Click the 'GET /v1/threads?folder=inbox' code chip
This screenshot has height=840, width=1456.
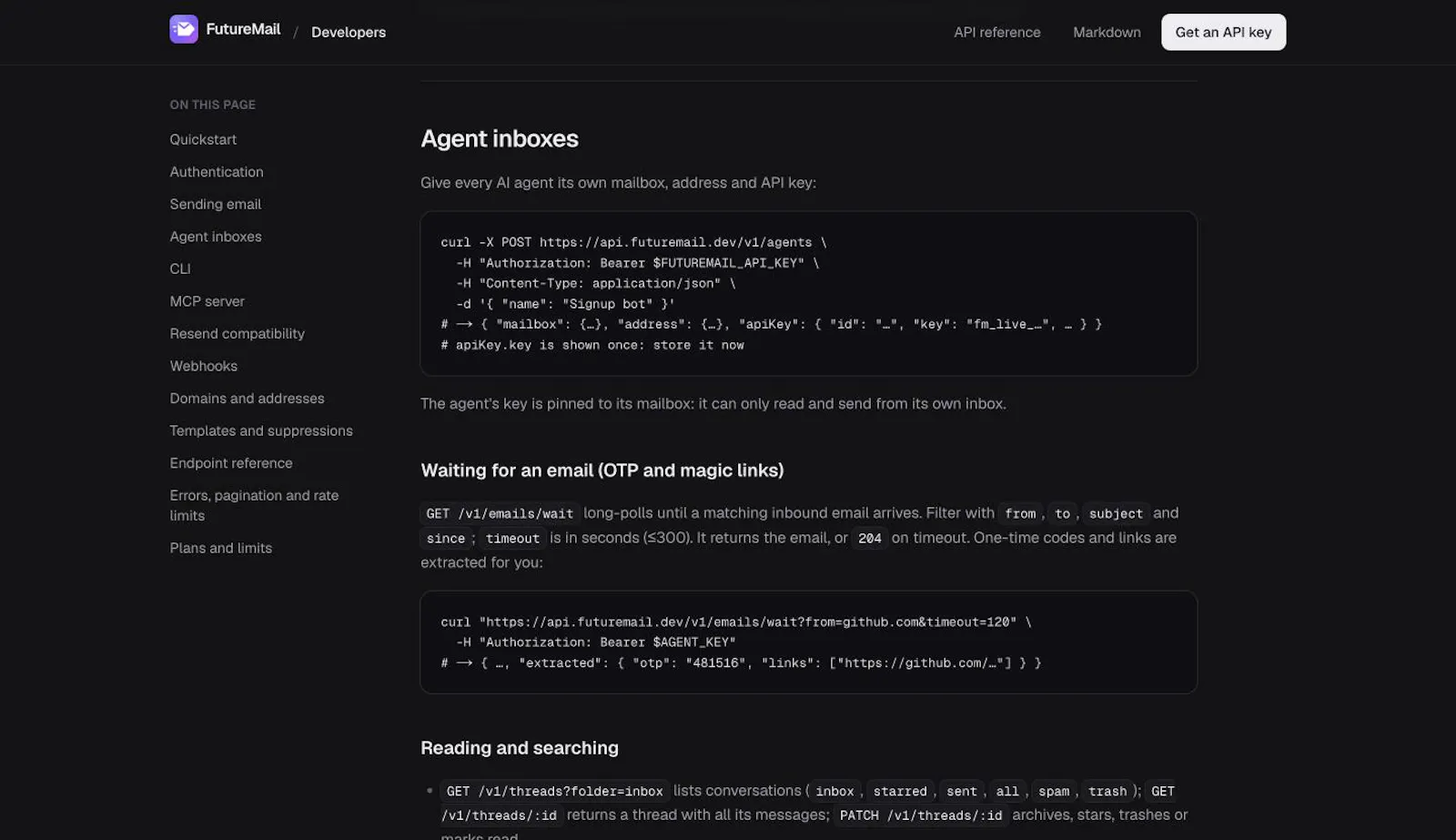tap(555, 791)
